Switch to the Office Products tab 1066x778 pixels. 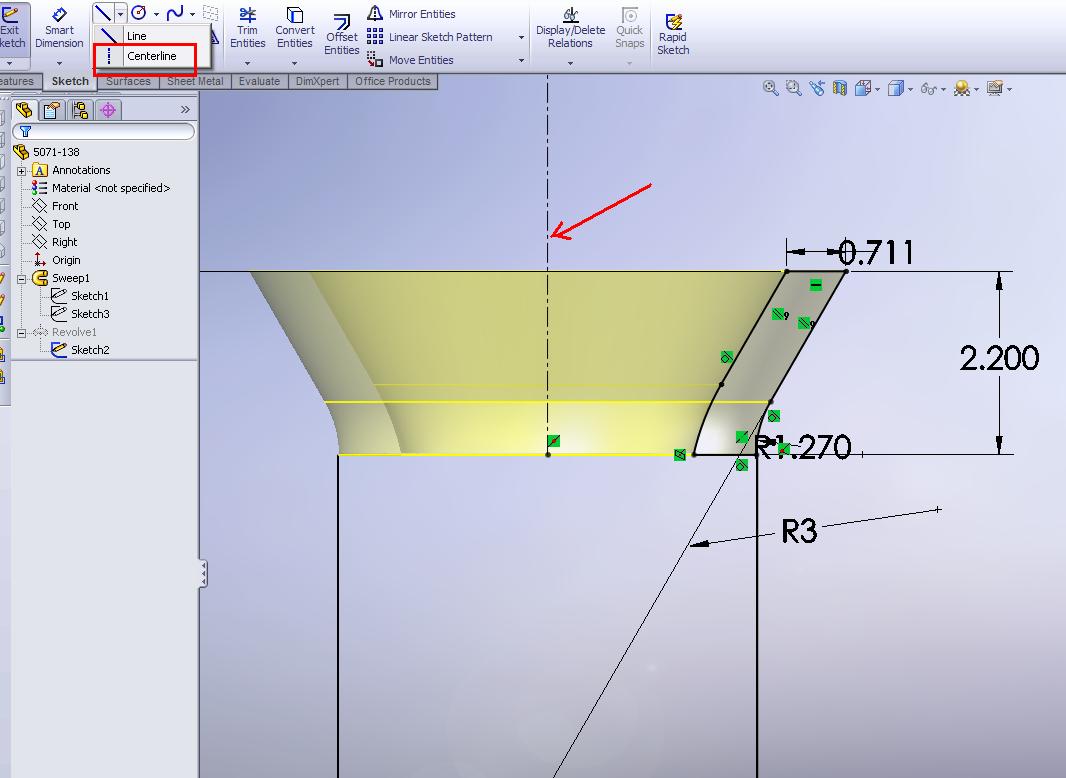[x=393, y=81]
